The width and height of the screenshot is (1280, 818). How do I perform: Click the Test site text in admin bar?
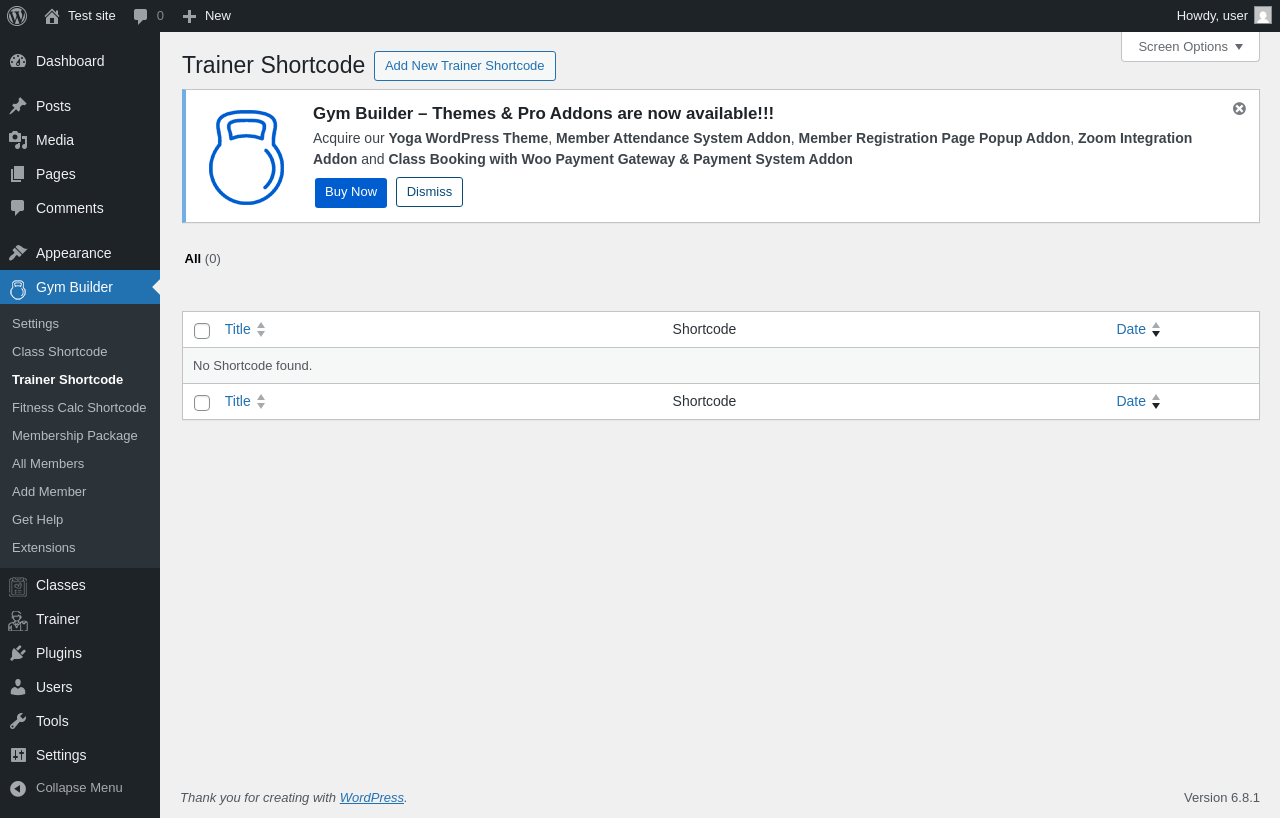[x=92, y=16]
